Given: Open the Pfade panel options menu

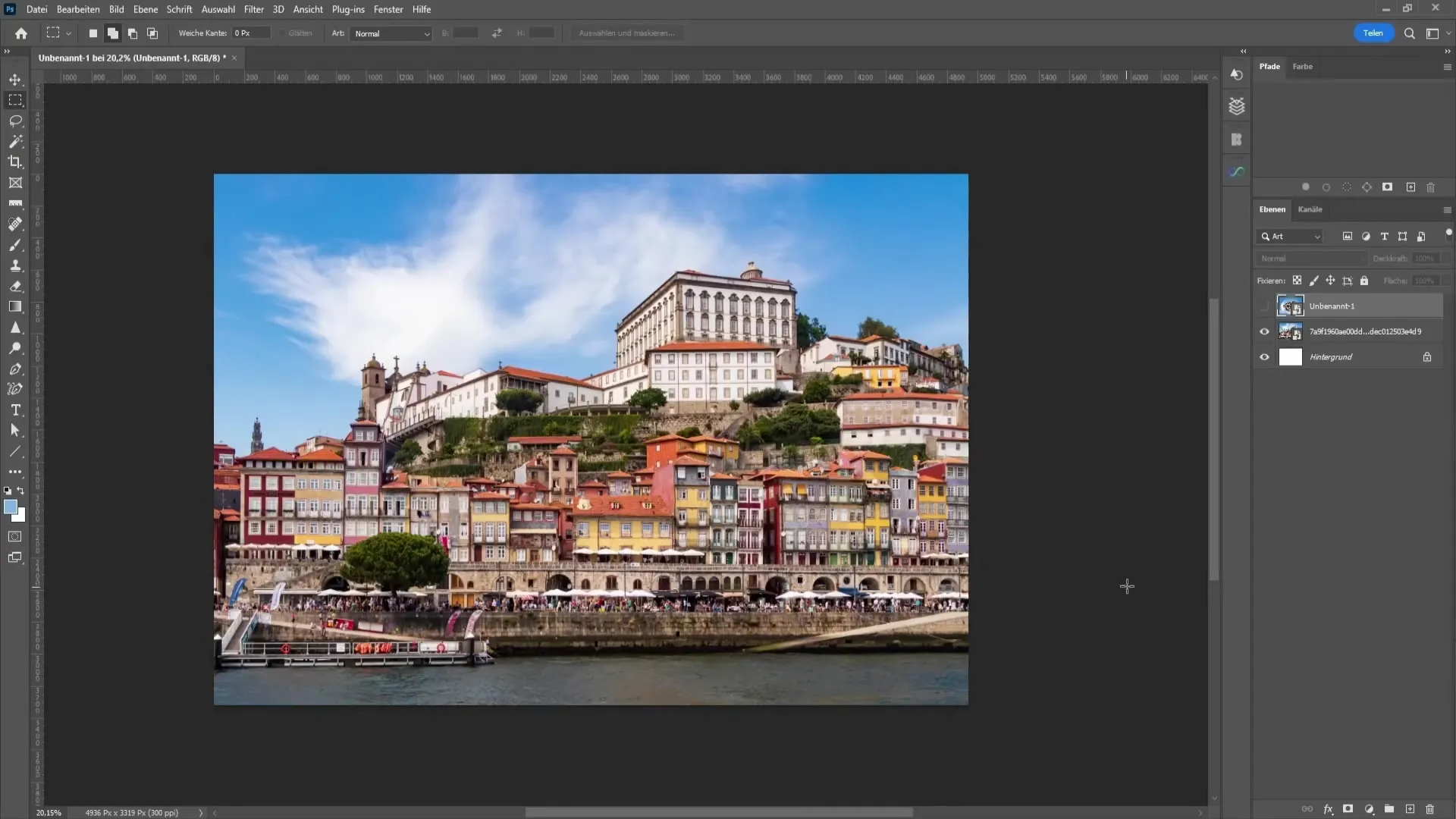Looking at the screenshot, I should tap(1447, 67).
